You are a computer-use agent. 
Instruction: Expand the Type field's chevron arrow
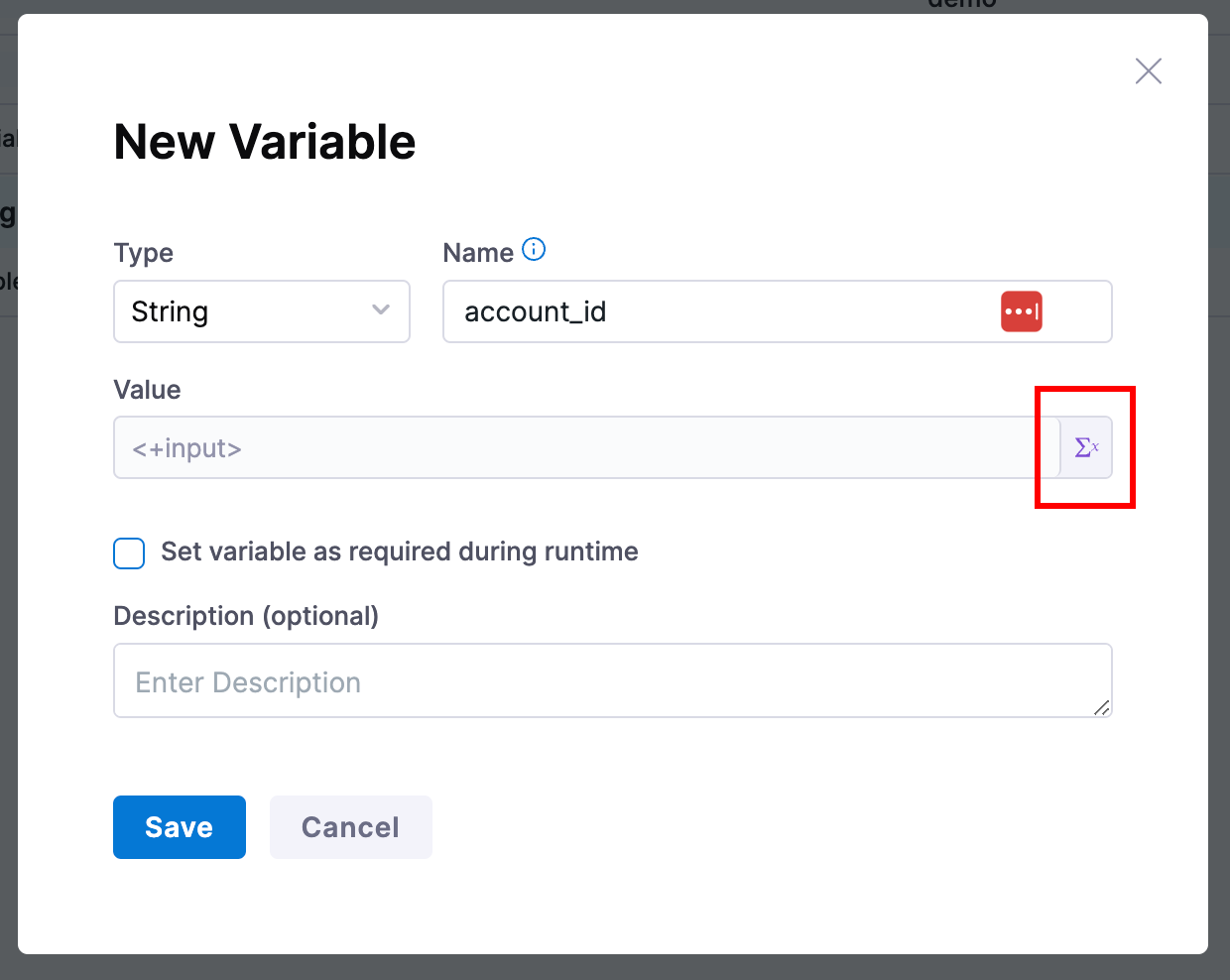pos(381,310)
